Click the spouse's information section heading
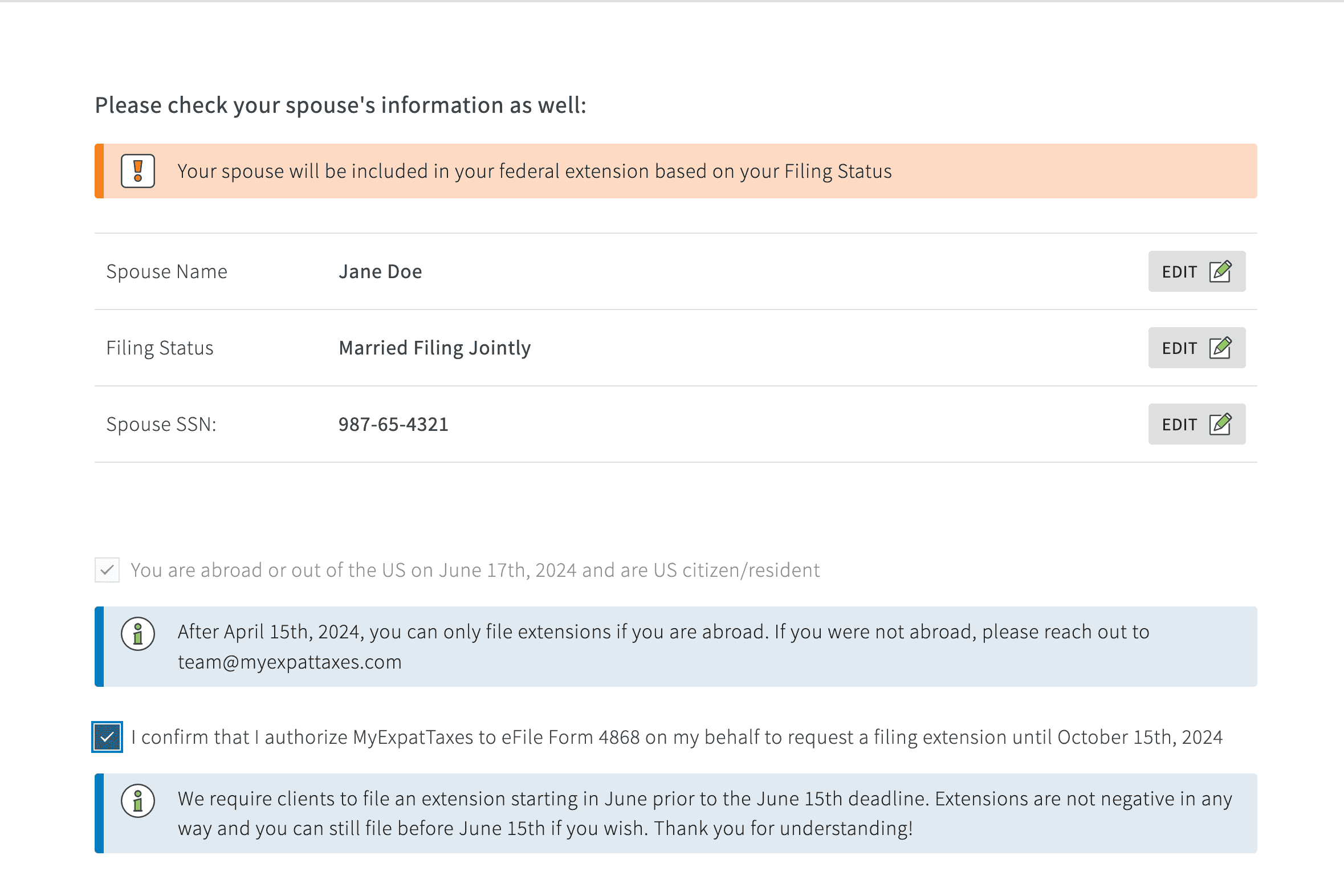The width and height of the screenshot is (1344, 896). [x=340, y=105]
